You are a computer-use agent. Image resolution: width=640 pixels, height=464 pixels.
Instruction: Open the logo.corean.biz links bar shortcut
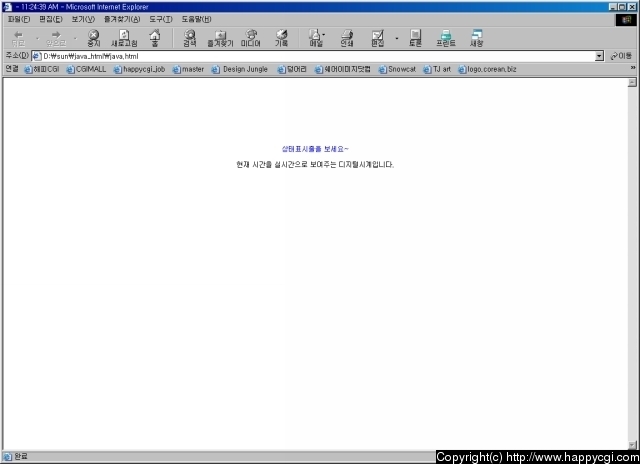click(x=487, y=69)
